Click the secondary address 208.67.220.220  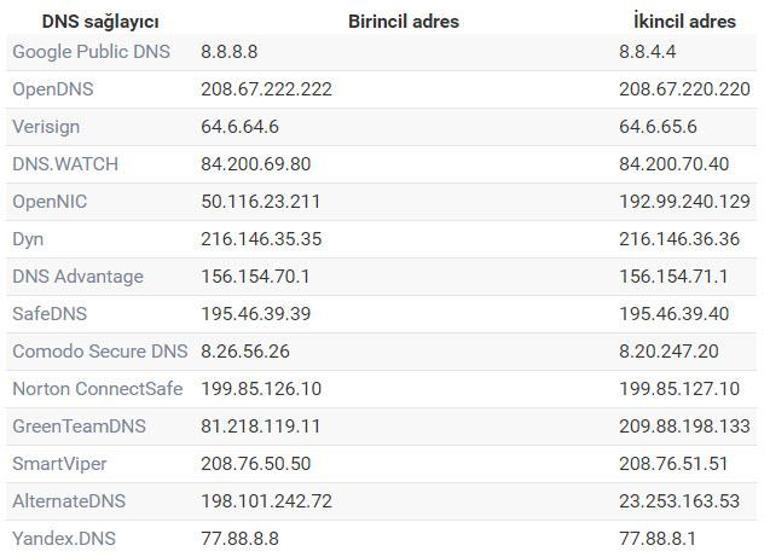684,89
